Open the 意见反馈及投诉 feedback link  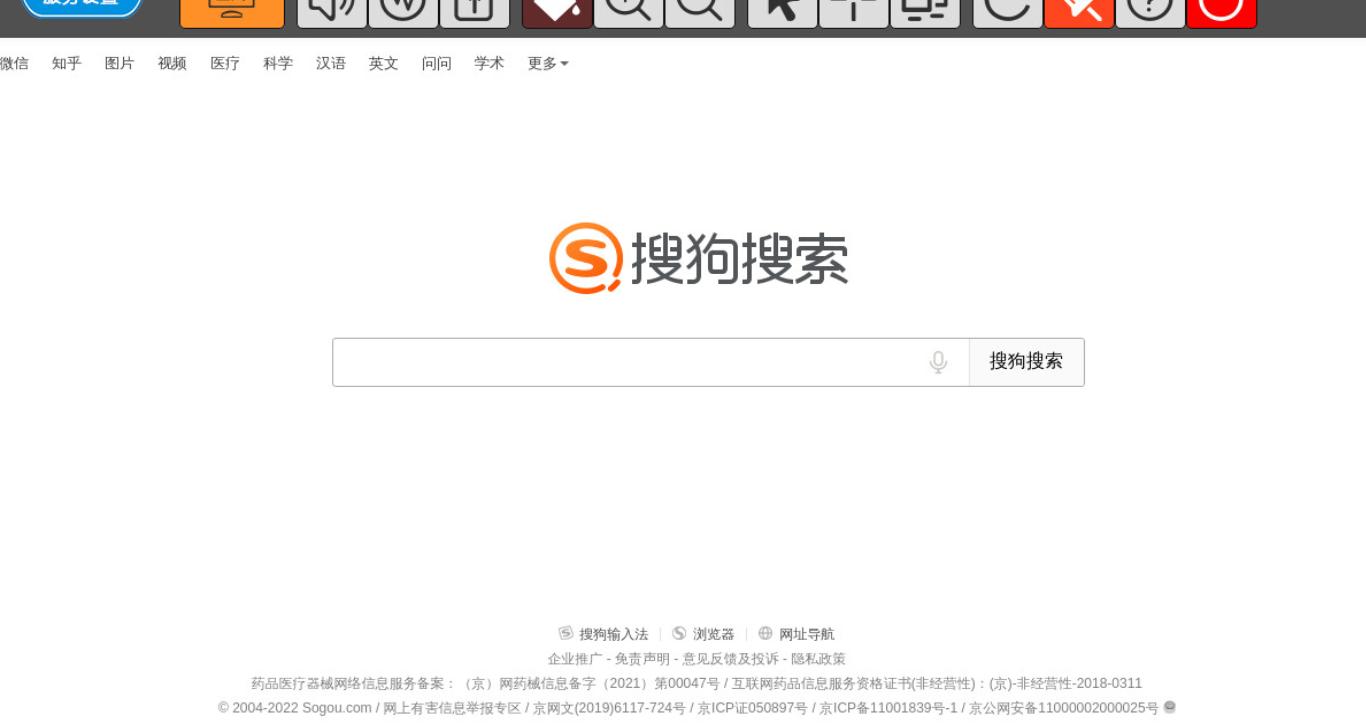click(x=730, y=659)
